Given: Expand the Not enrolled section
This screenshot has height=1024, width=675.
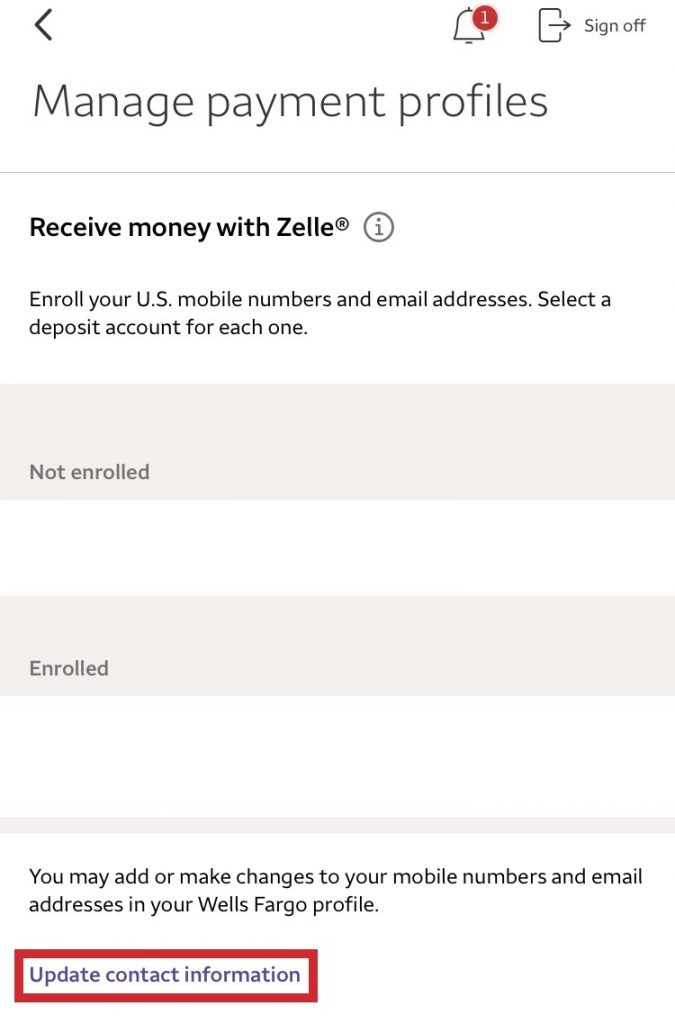Looking at the screenshot, I should 337,440.
